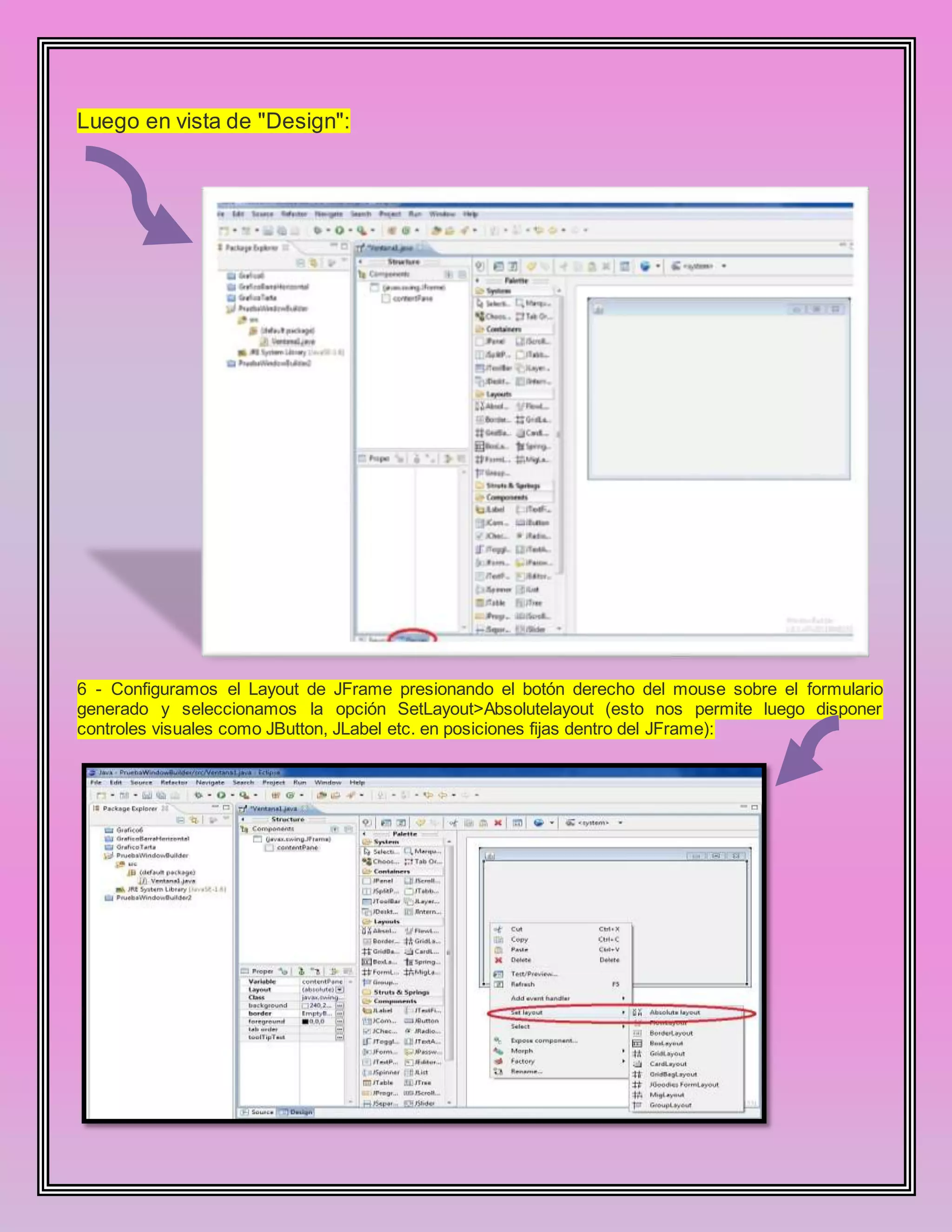Choose JToolBar in lower screenshot's palette
This screenshot has height=1232, width=952.
381,901
